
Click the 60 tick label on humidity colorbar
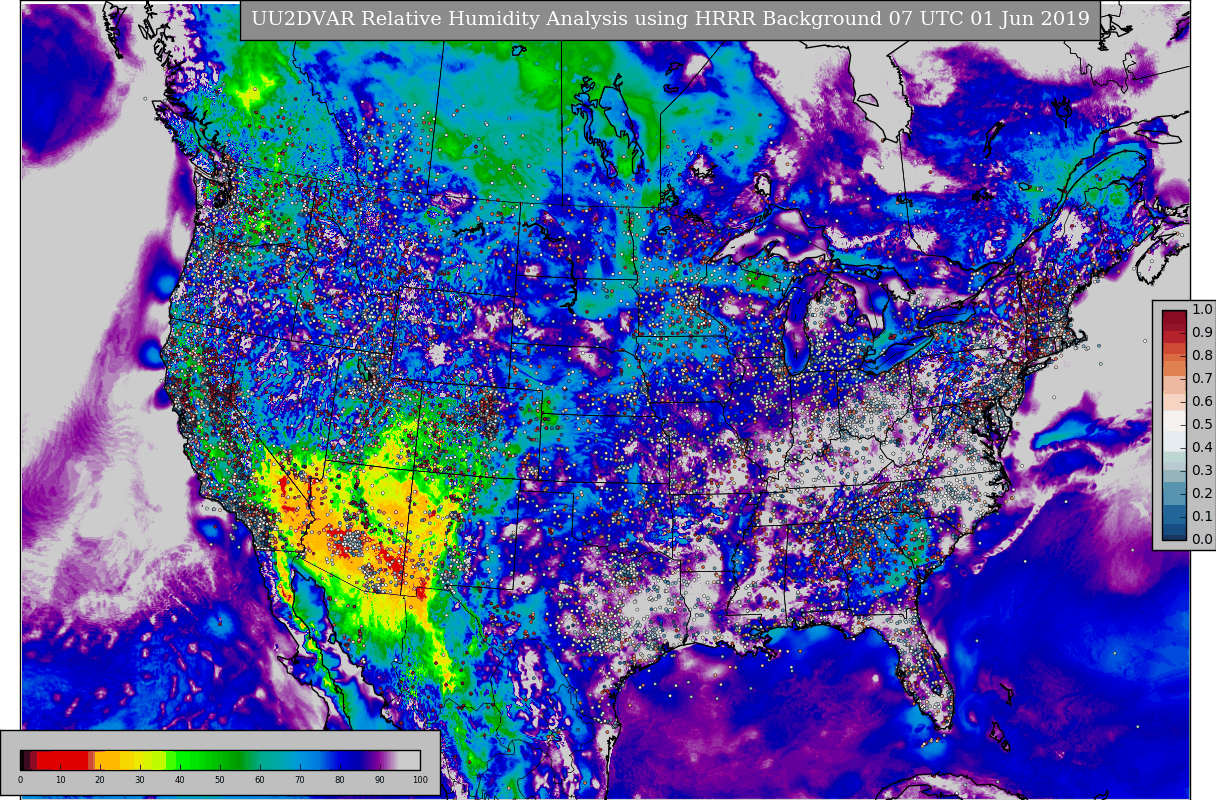pos(260,780)
